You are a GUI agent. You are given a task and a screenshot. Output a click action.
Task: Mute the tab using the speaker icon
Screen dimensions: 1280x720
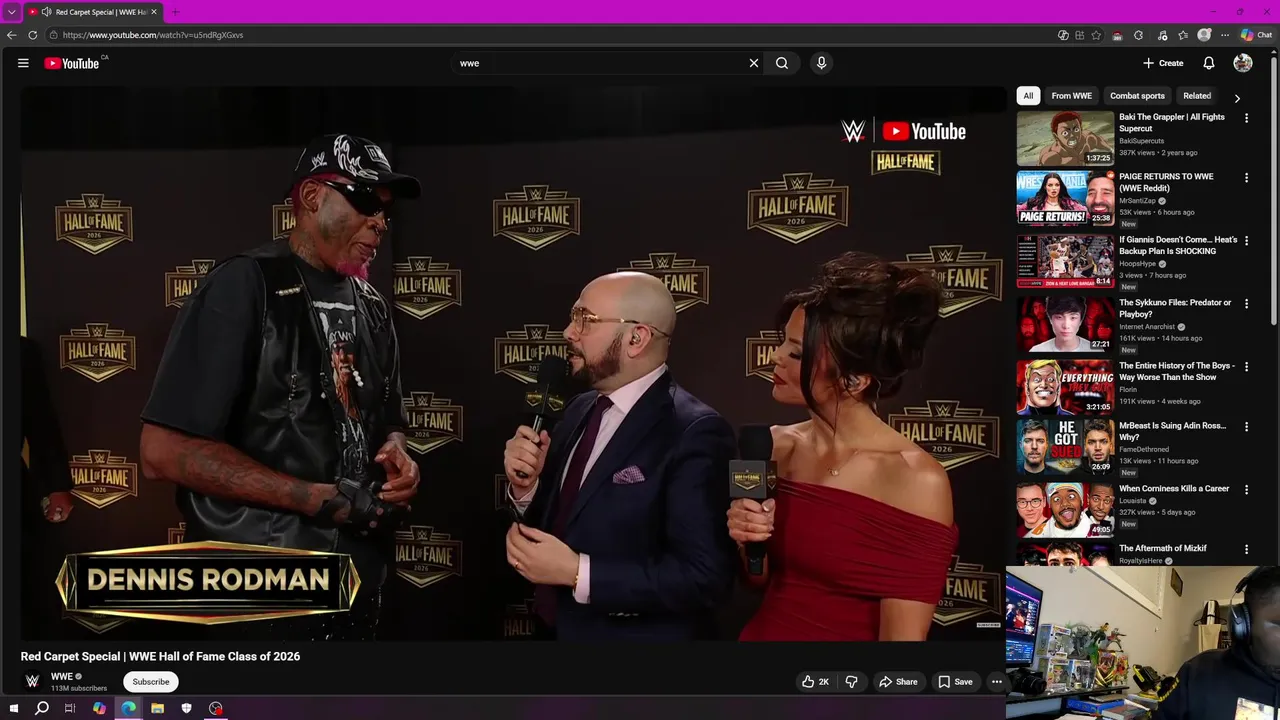[x=47, y=12]
